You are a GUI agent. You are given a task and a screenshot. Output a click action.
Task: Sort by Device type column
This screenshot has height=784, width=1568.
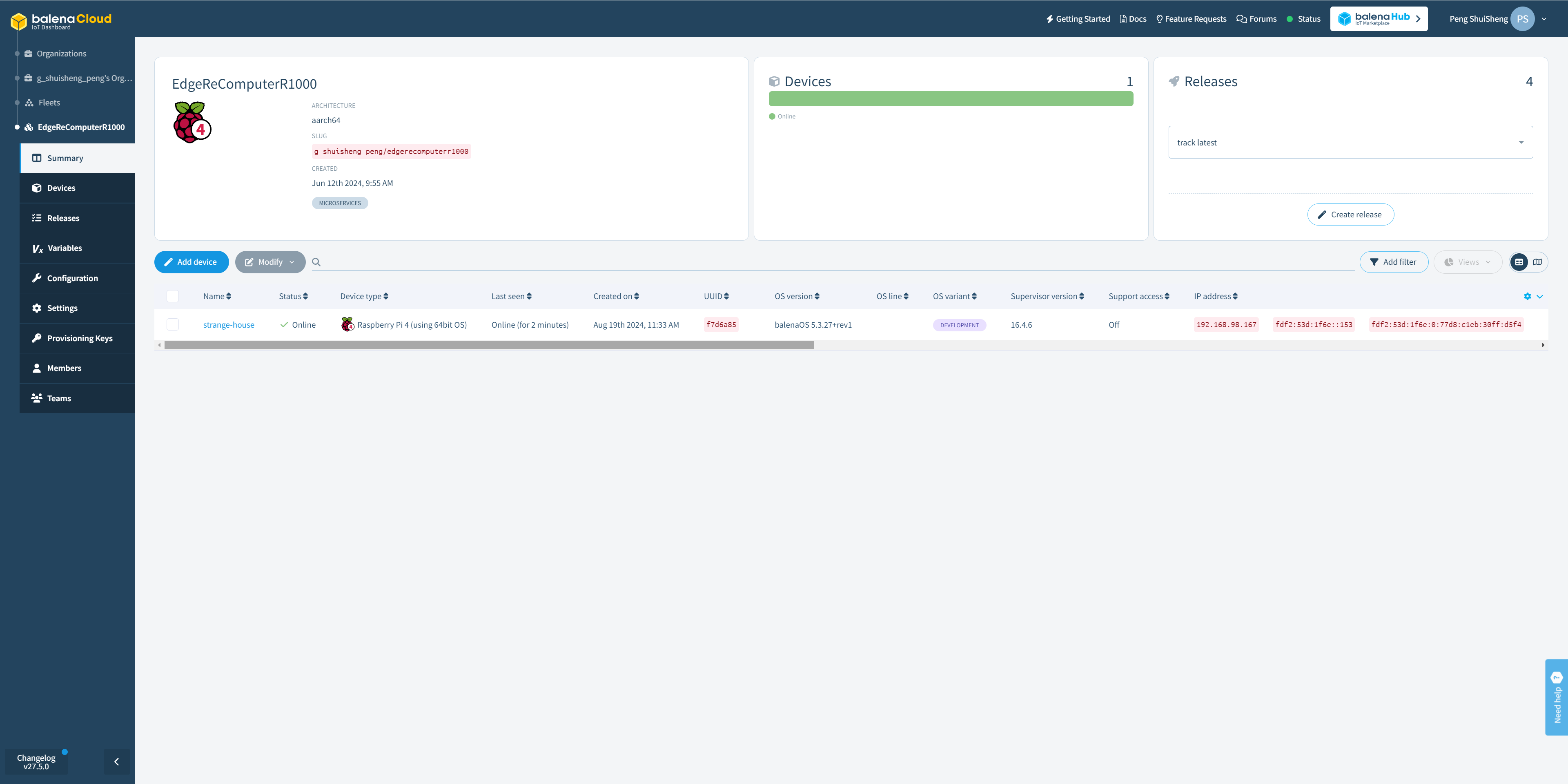point(364,296)
